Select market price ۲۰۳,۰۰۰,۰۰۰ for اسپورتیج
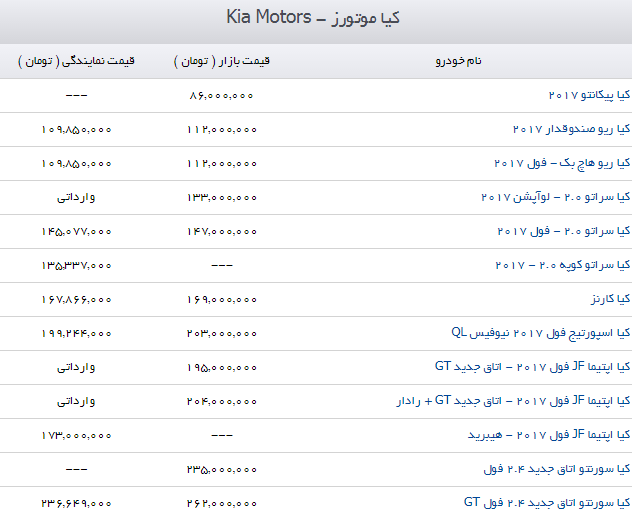Image resolution: width=632 pixels, height=516 pixels. point(221,333)
